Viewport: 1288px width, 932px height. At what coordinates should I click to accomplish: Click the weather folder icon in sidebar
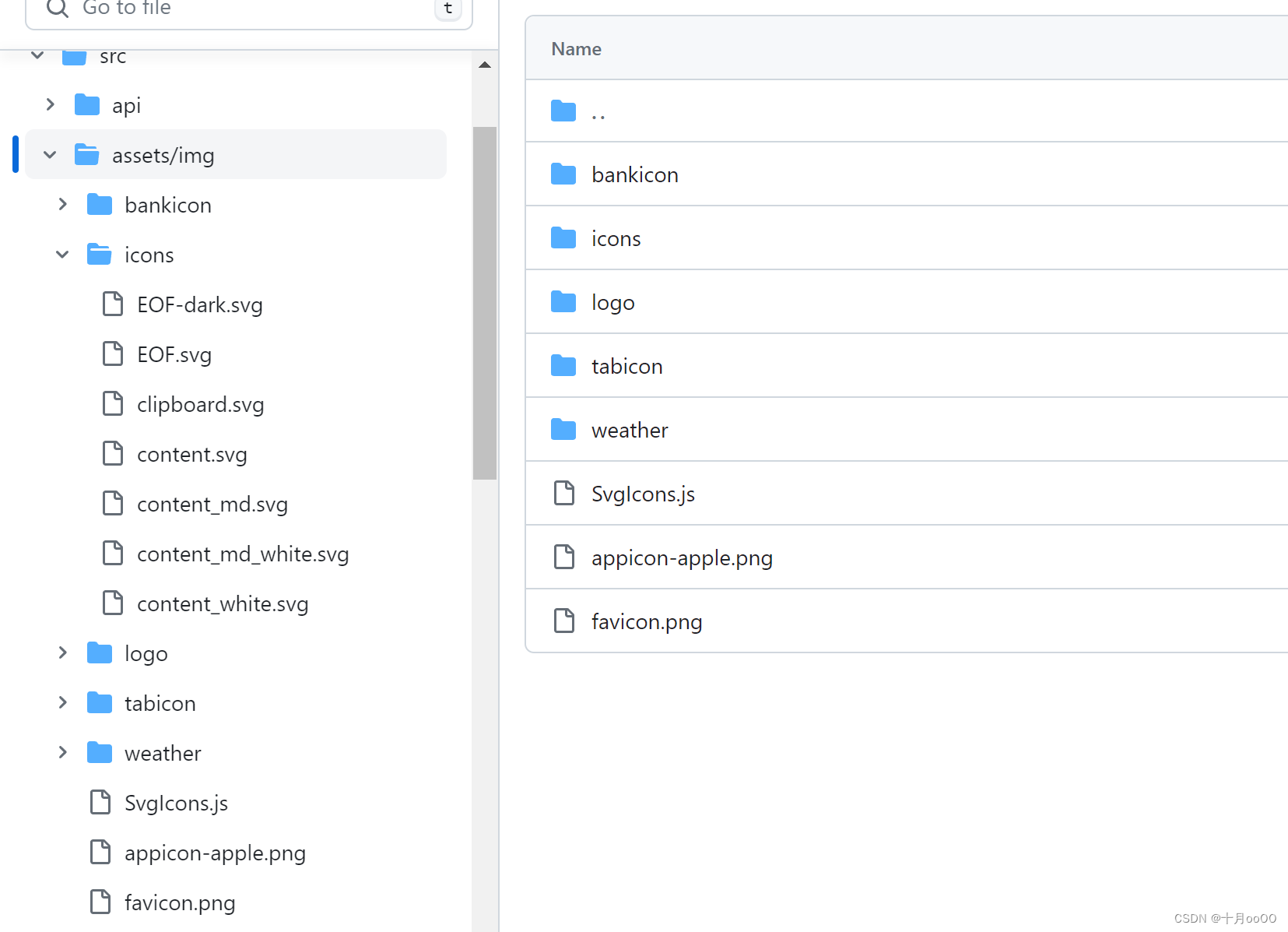coord(100,752)
